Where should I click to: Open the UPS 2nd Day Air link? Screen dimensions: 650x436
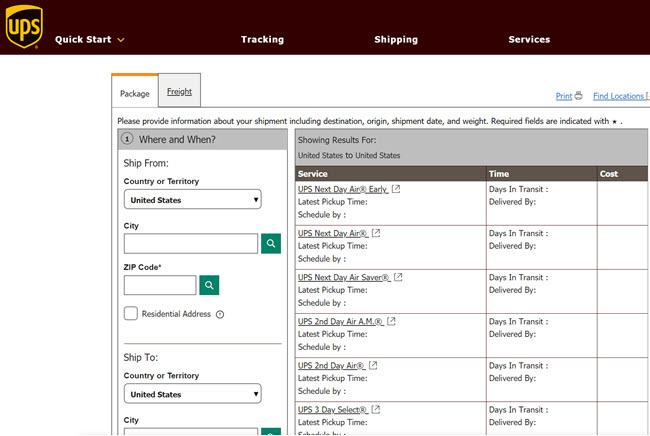click(332, 366)
